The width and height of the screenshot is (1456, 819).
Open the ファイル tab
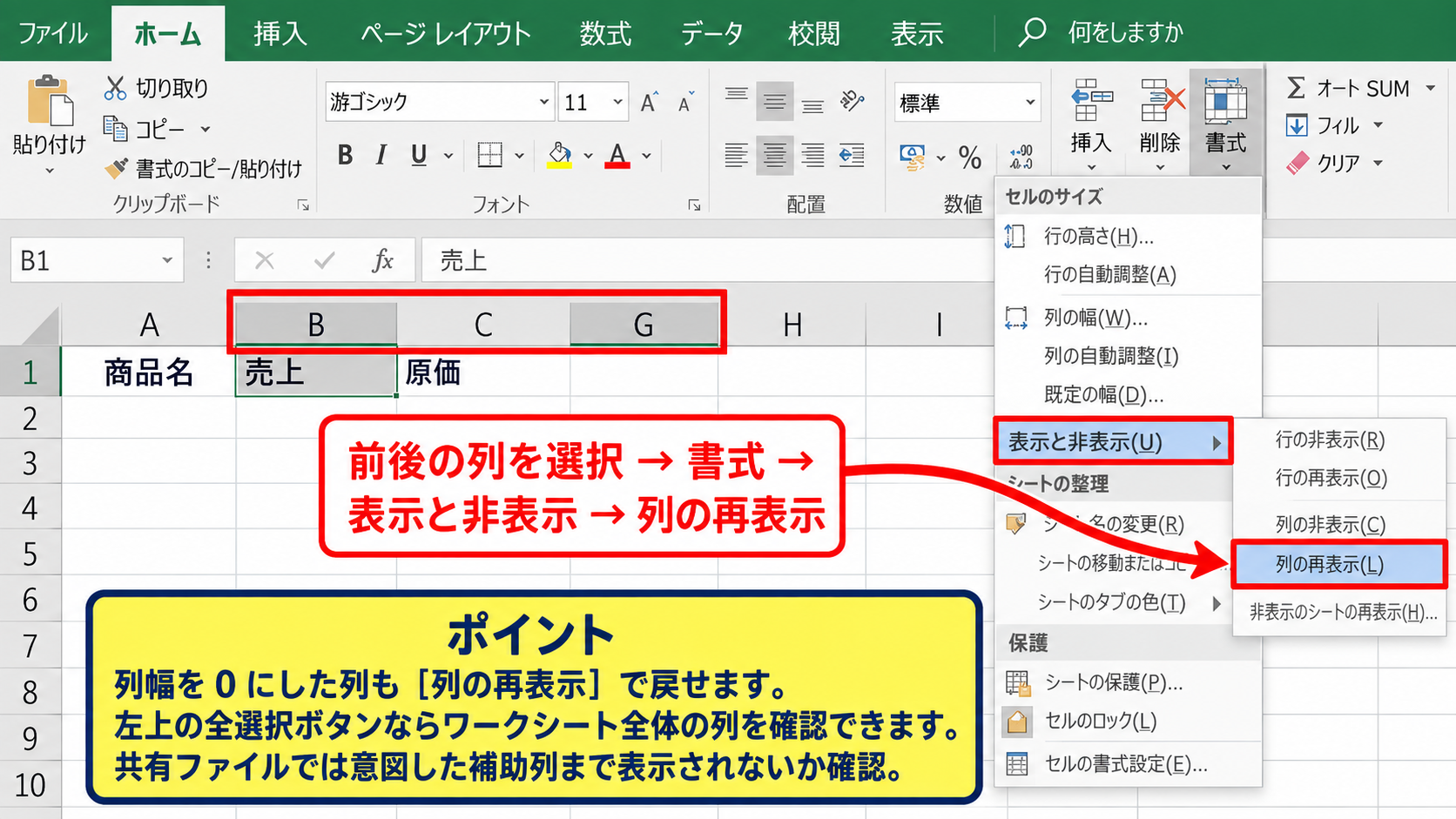[x=52, y=33]
